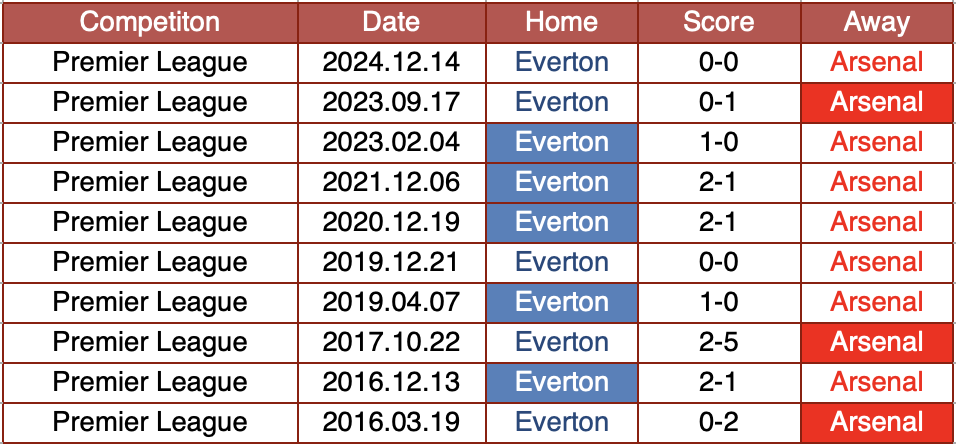
Task: Click highlighted Everton cell for 2020.12.19
Action: pos(561,222)
